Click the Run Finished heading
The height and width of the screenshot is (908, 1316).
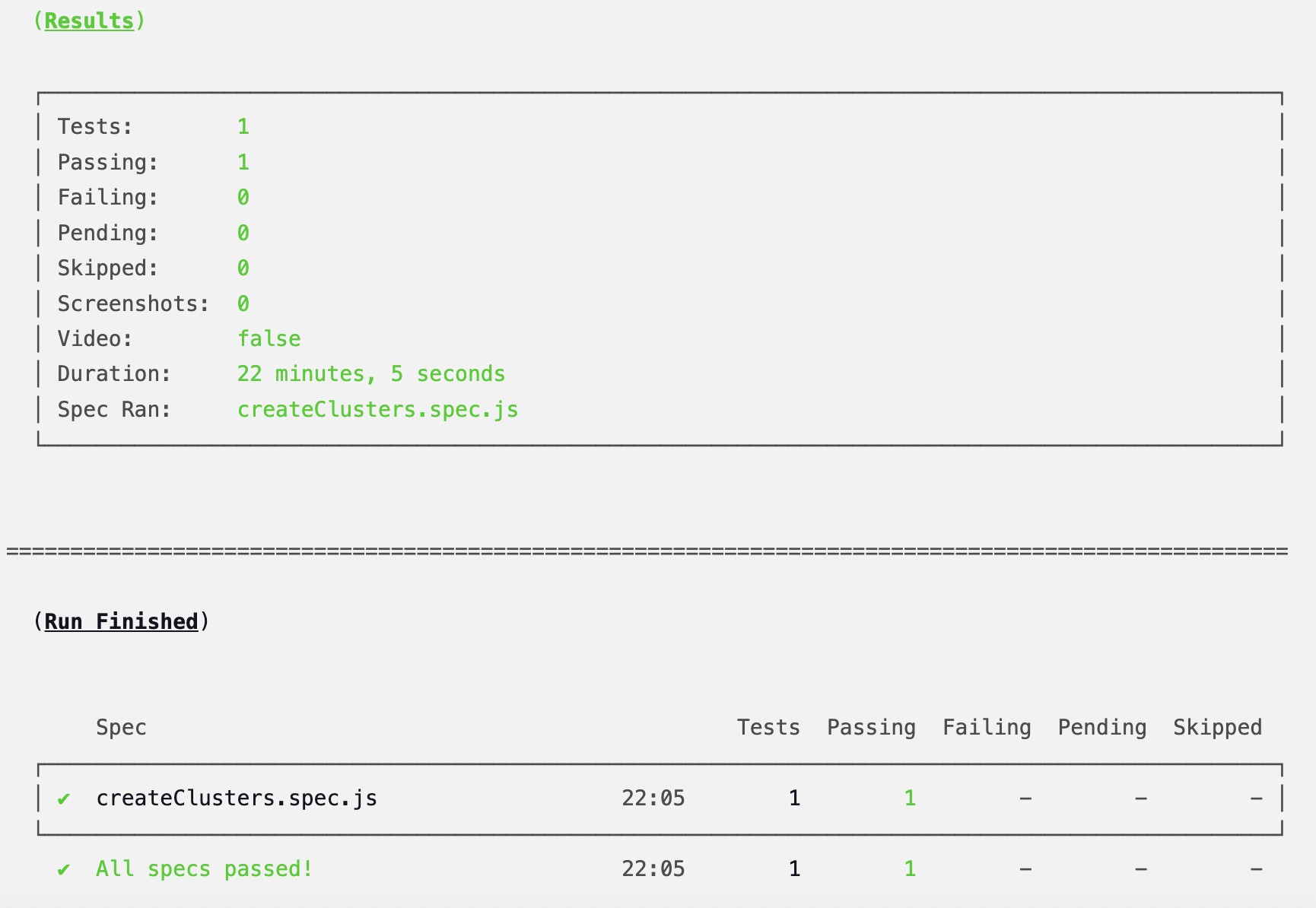(x=121, y=622)
